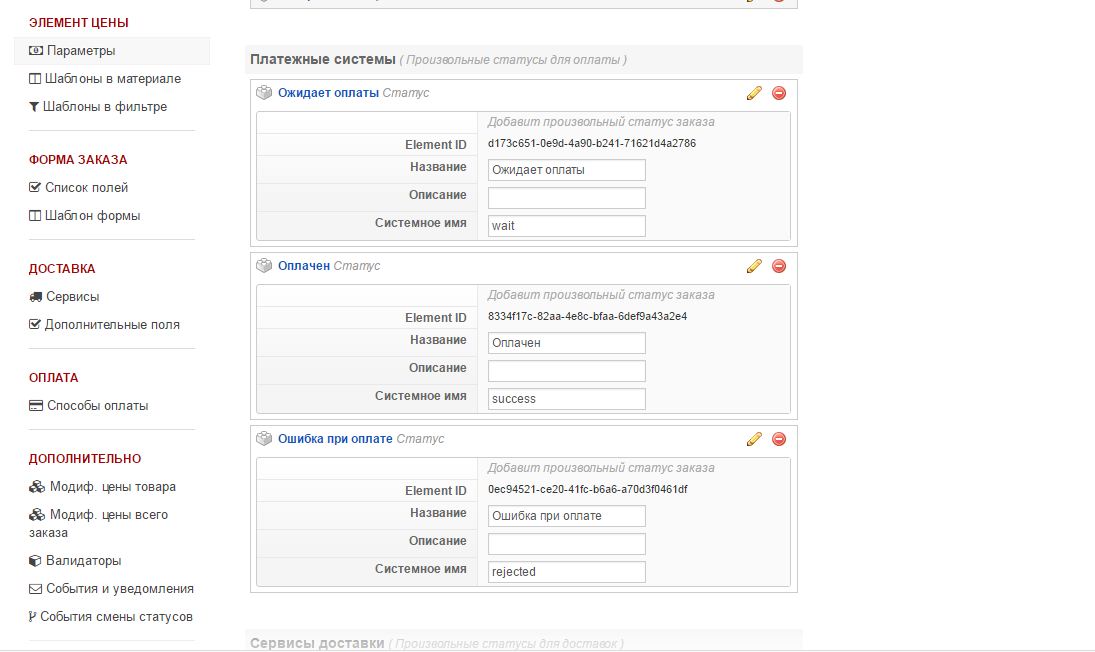1095x652 pixels.
Task: Focus the Системное имя field containing wait
Action: [566, 226]
